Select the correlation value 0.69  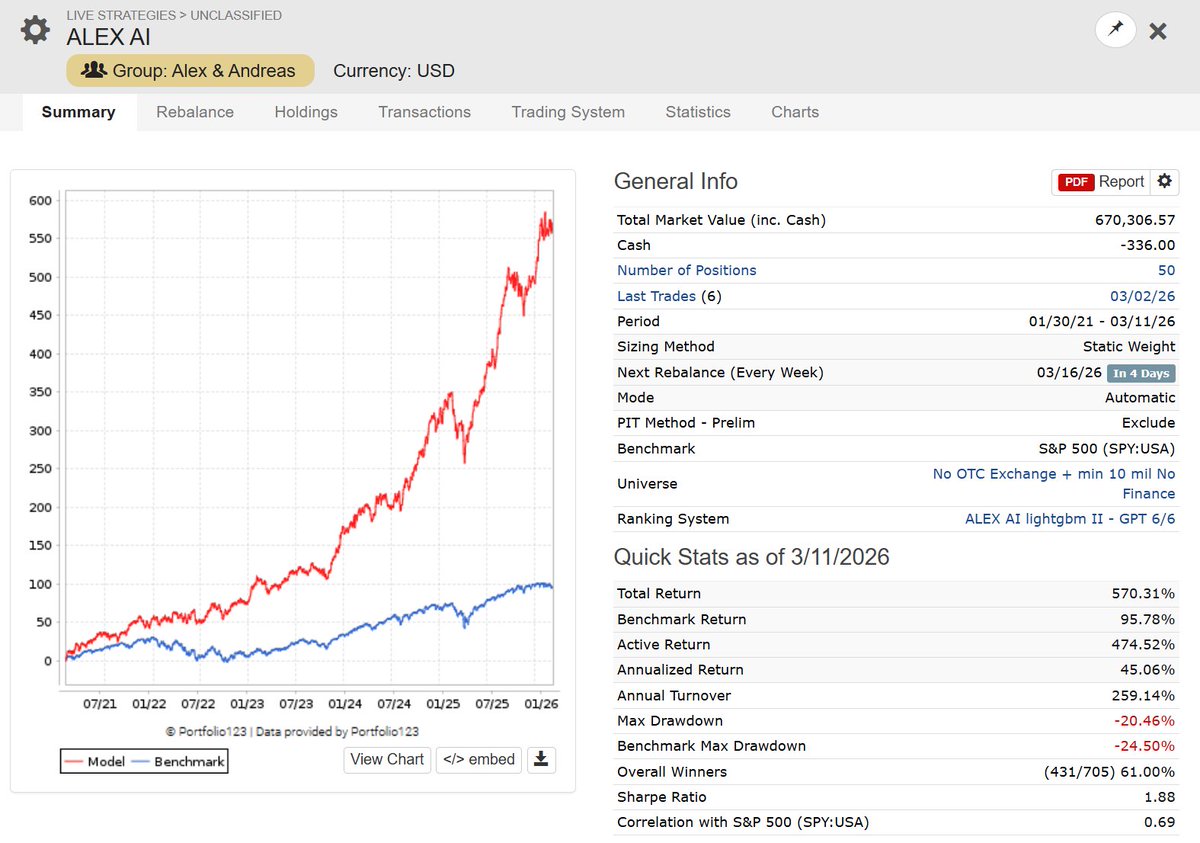(x=1160, y=822)
